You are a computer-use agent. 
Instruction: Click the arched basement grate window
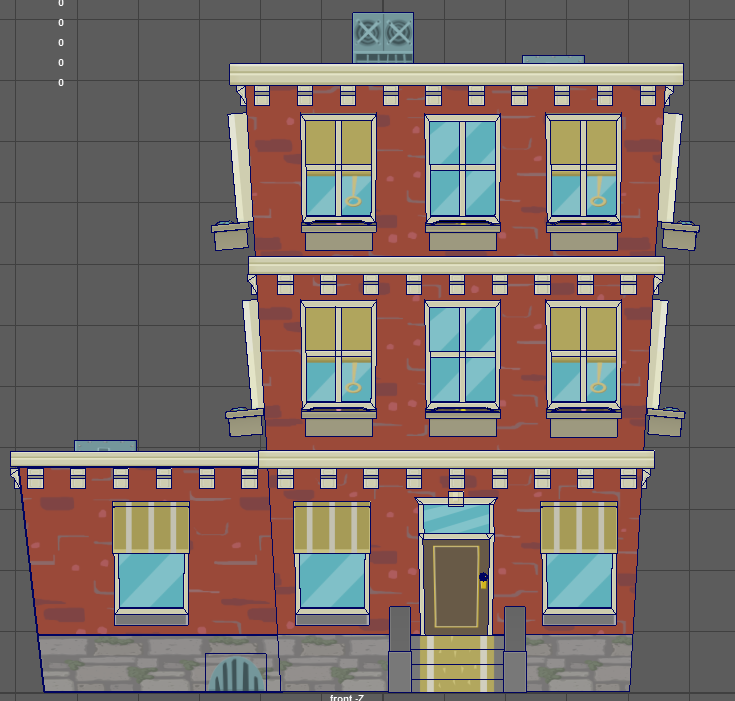[x=236, y=674]
